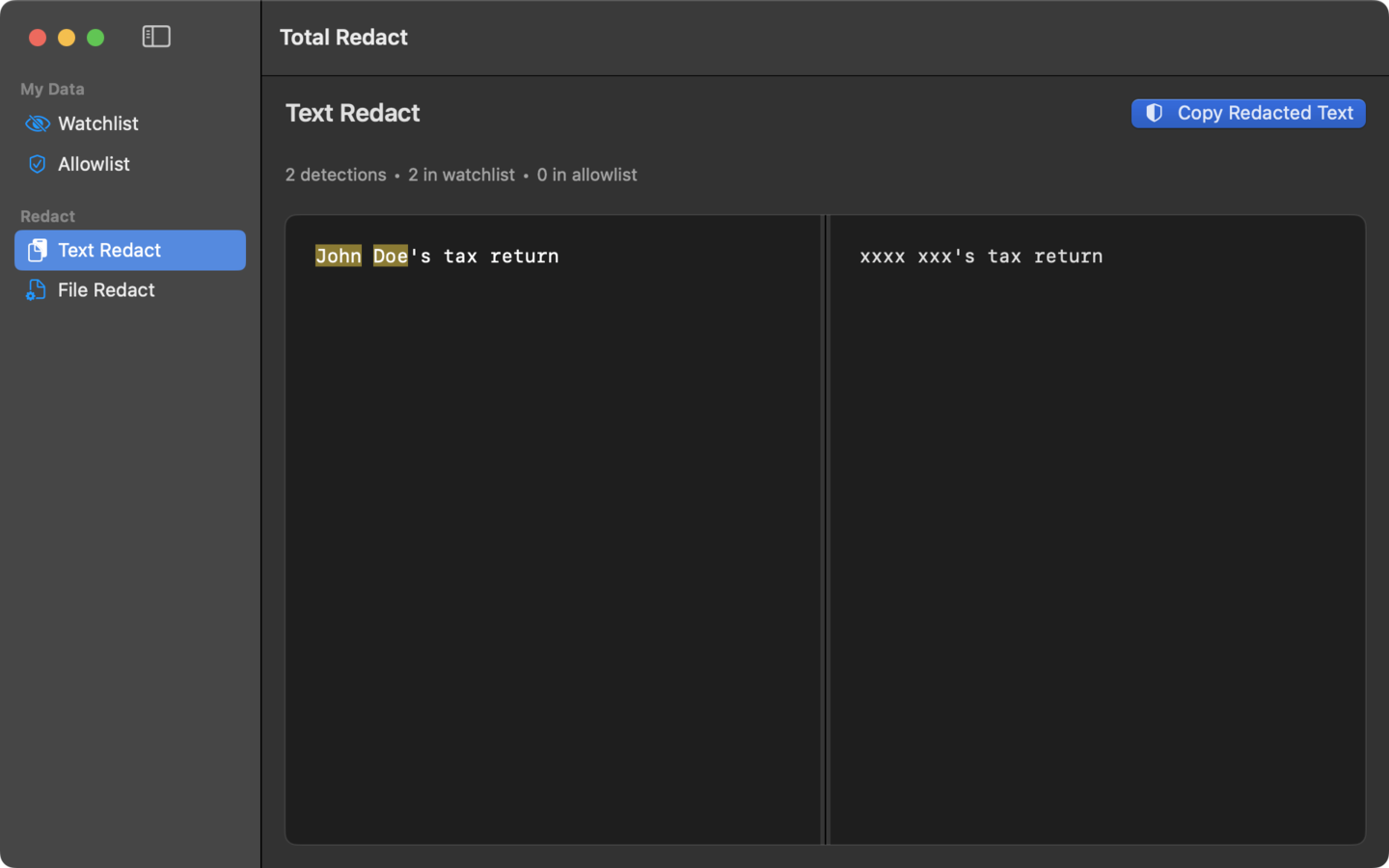Open File Redact in the sidebar
This screenshot has width=1389, height=868.
coord(130,290)
